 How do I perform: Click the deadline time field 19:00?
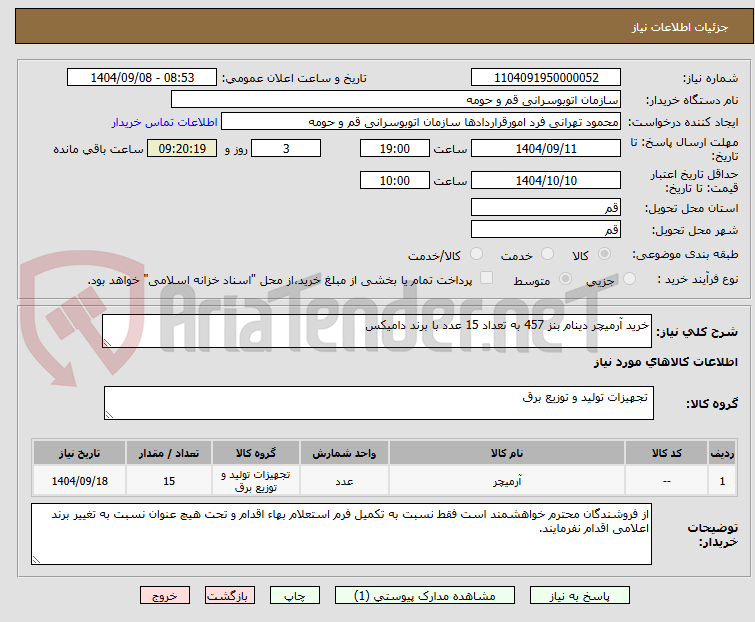[x=395, y=148]
